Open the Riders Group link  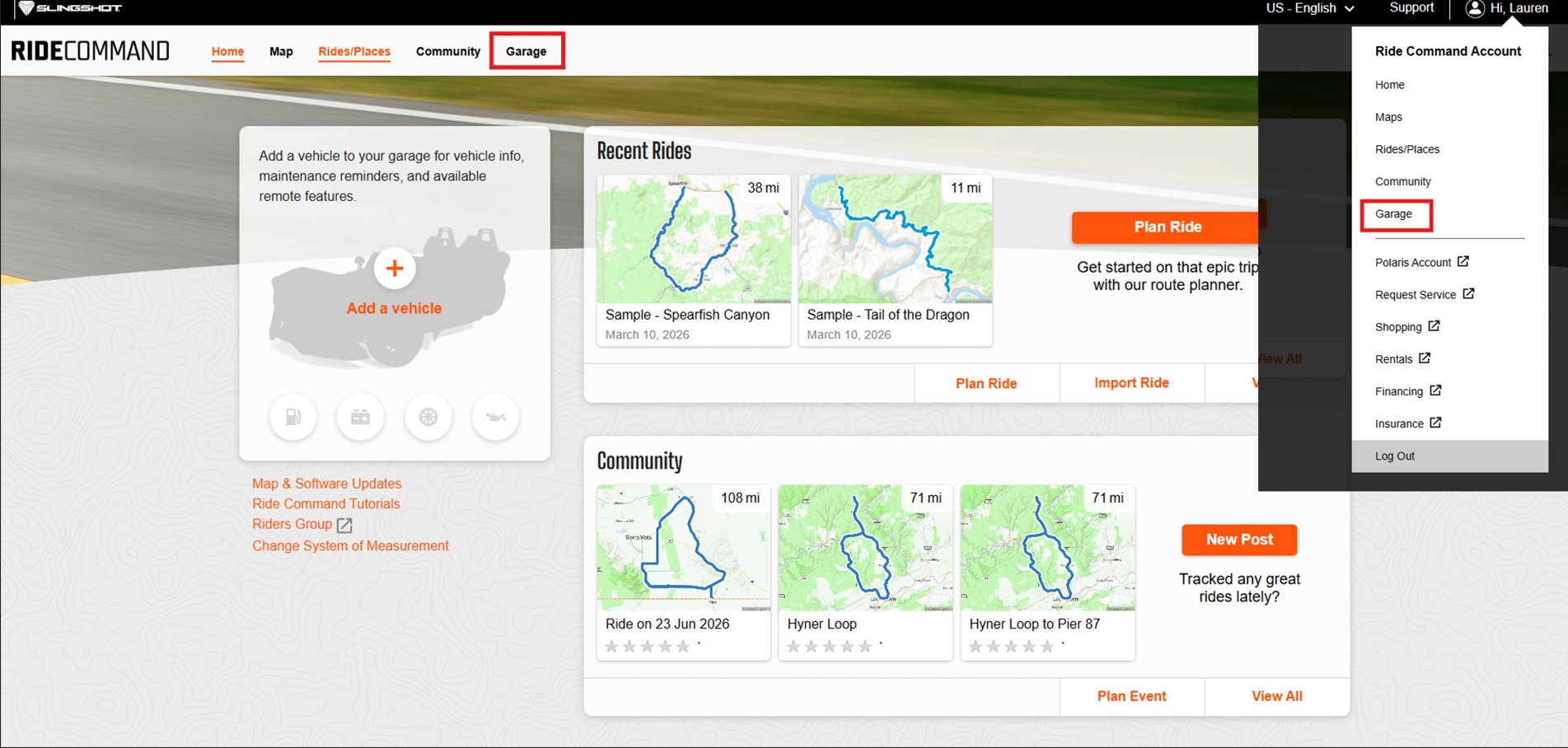pyautogui.click(x=292, y=525)
